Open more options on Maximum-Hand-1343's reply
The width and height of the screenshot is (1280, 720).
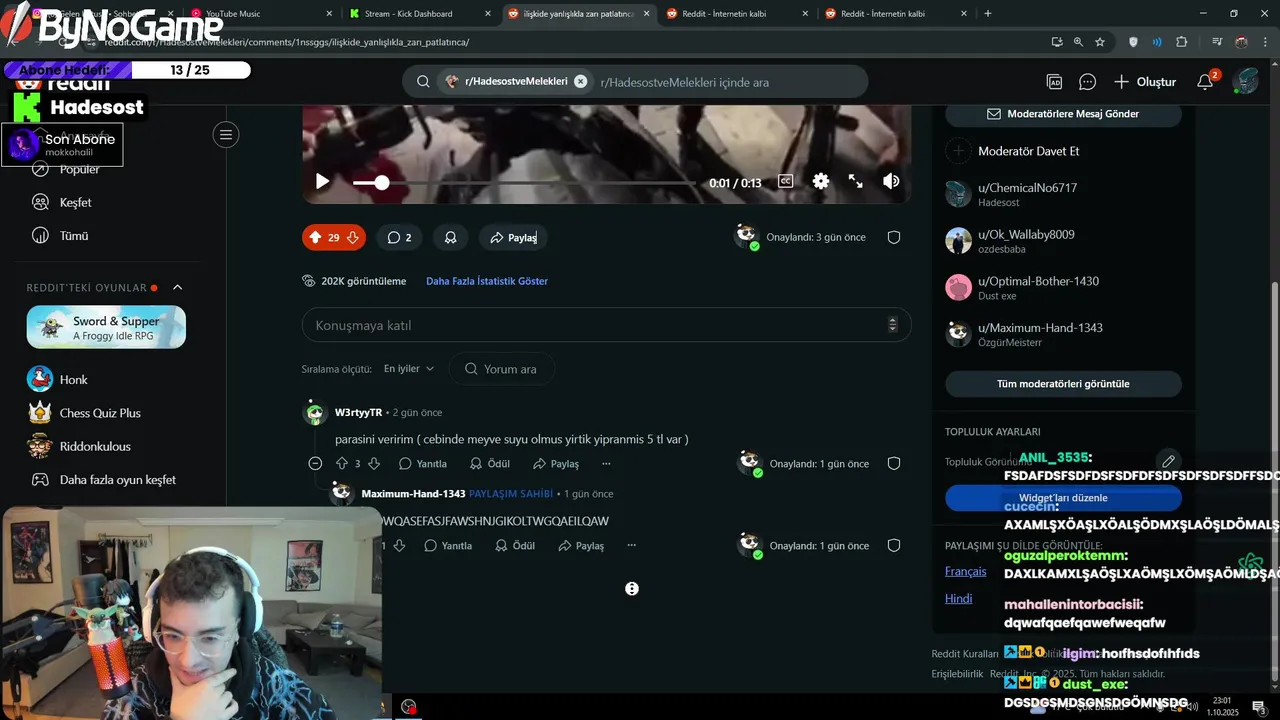631,546
